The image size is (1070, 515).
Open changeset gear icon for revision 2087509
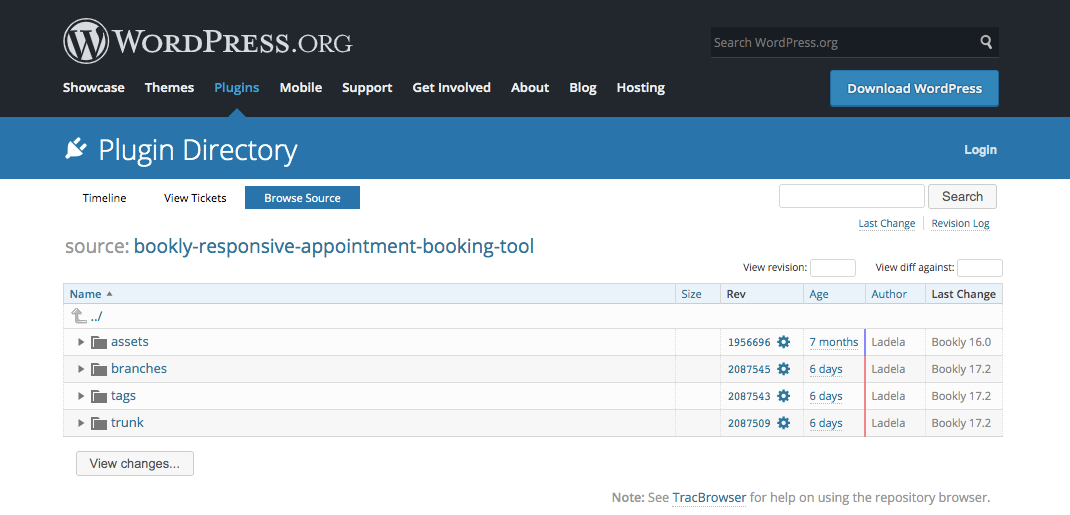pos(783,423)
